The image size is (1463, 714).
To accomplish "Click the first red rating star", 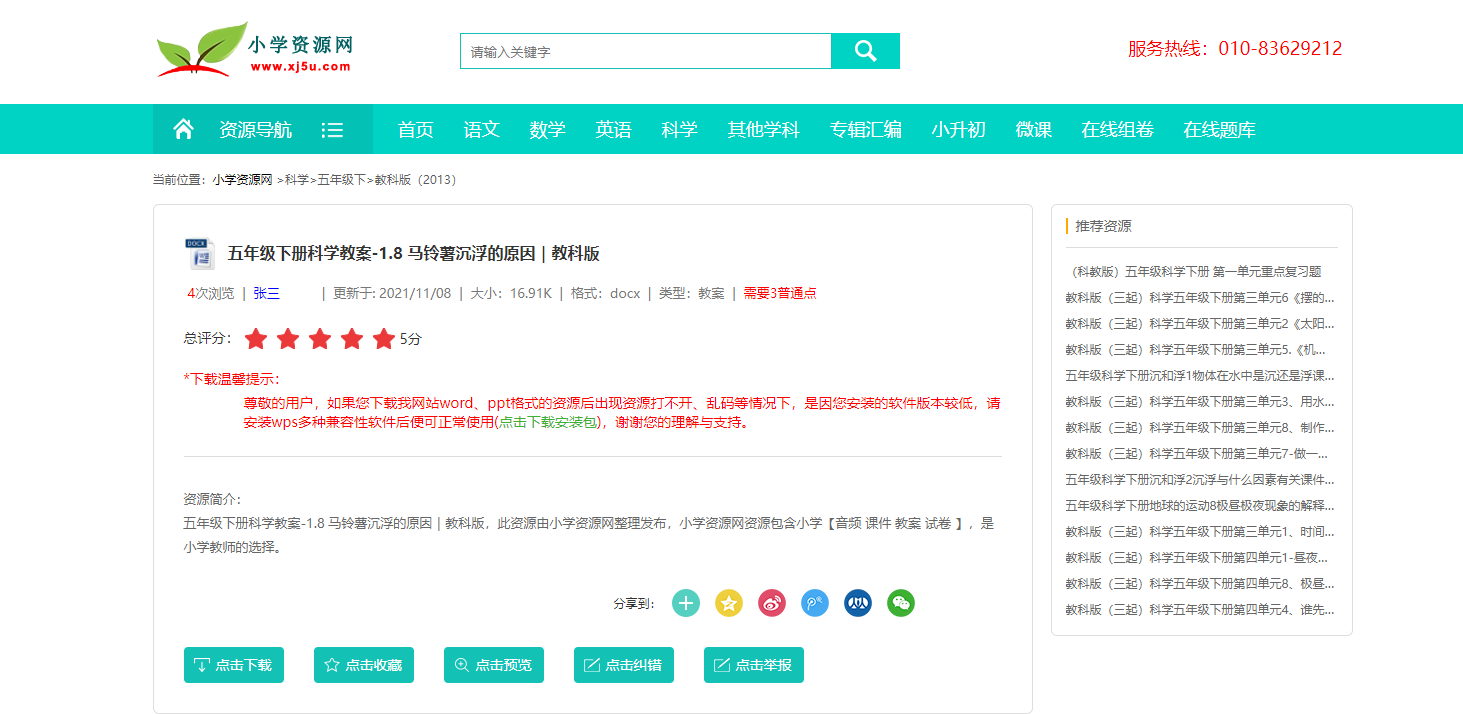I will (x=256, y=339).
